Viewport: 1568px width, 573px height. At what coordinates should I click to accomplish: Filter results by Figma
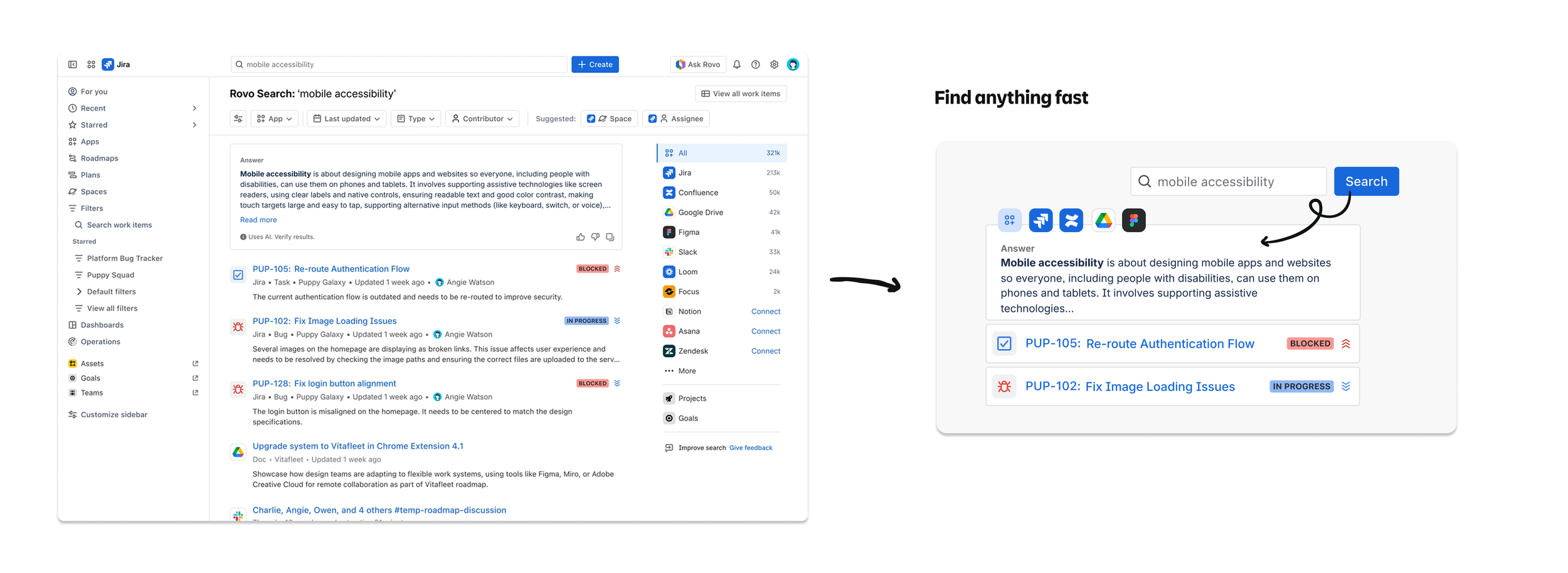click(722, 232)
